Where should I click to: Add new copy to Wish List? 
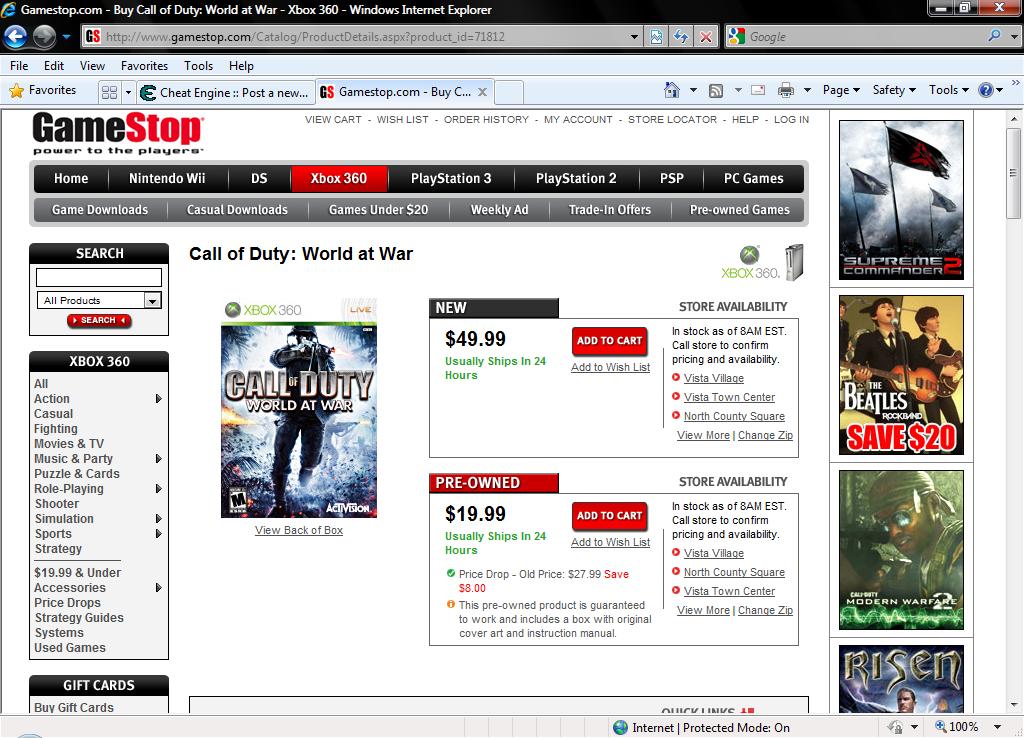[x=610, y=367]
